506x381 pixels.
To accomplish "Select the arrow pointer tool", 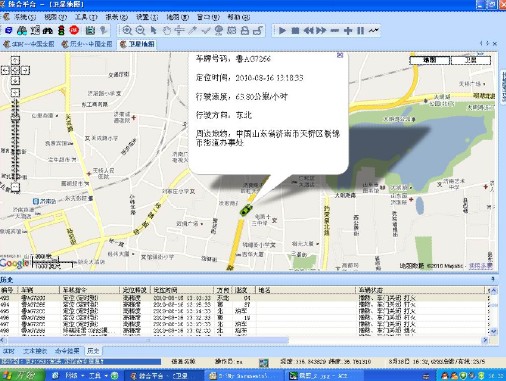I will coord(153,31).
